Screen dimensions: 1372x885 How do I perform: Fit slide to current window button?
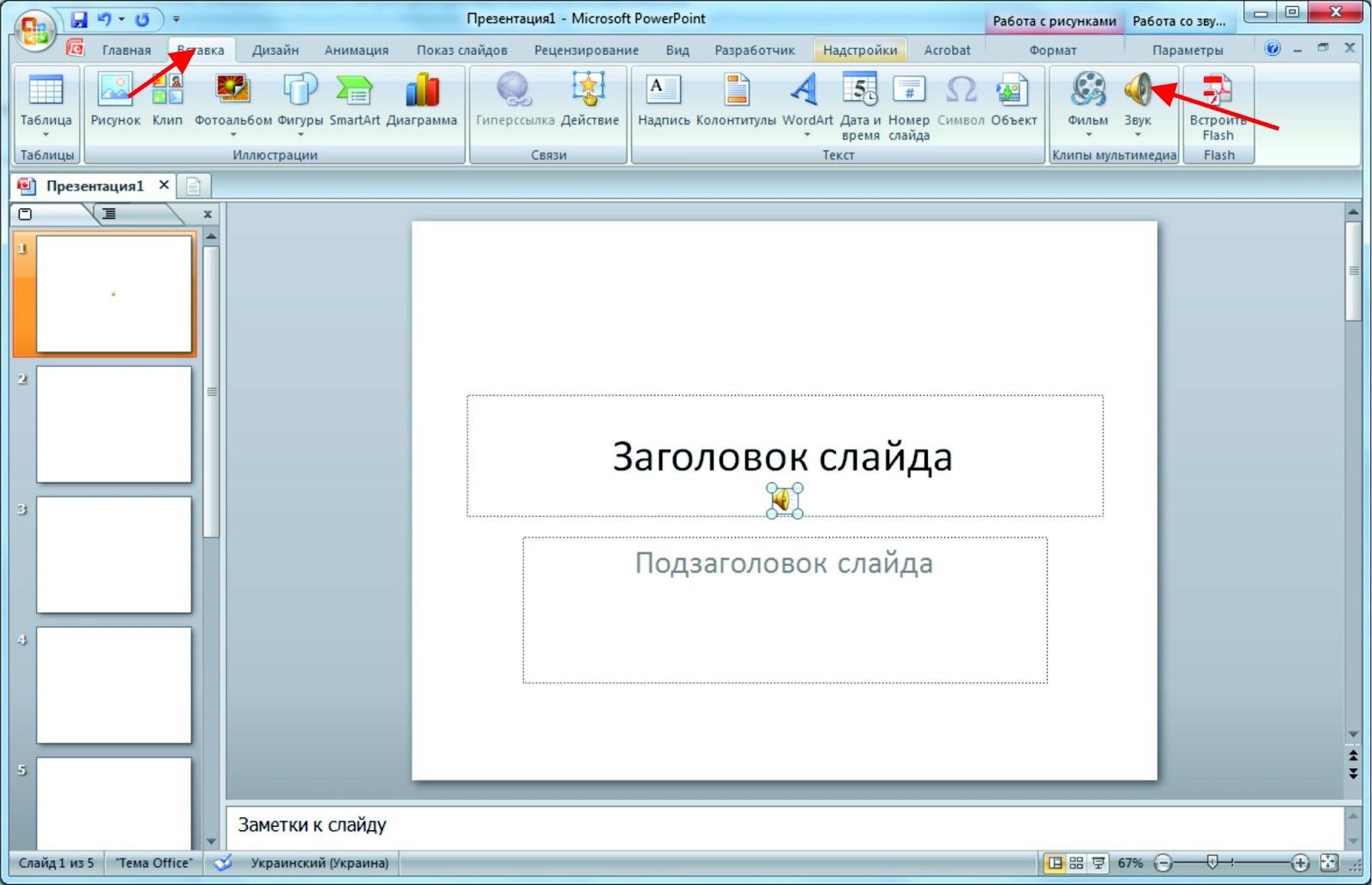[x=1329, y=863]
